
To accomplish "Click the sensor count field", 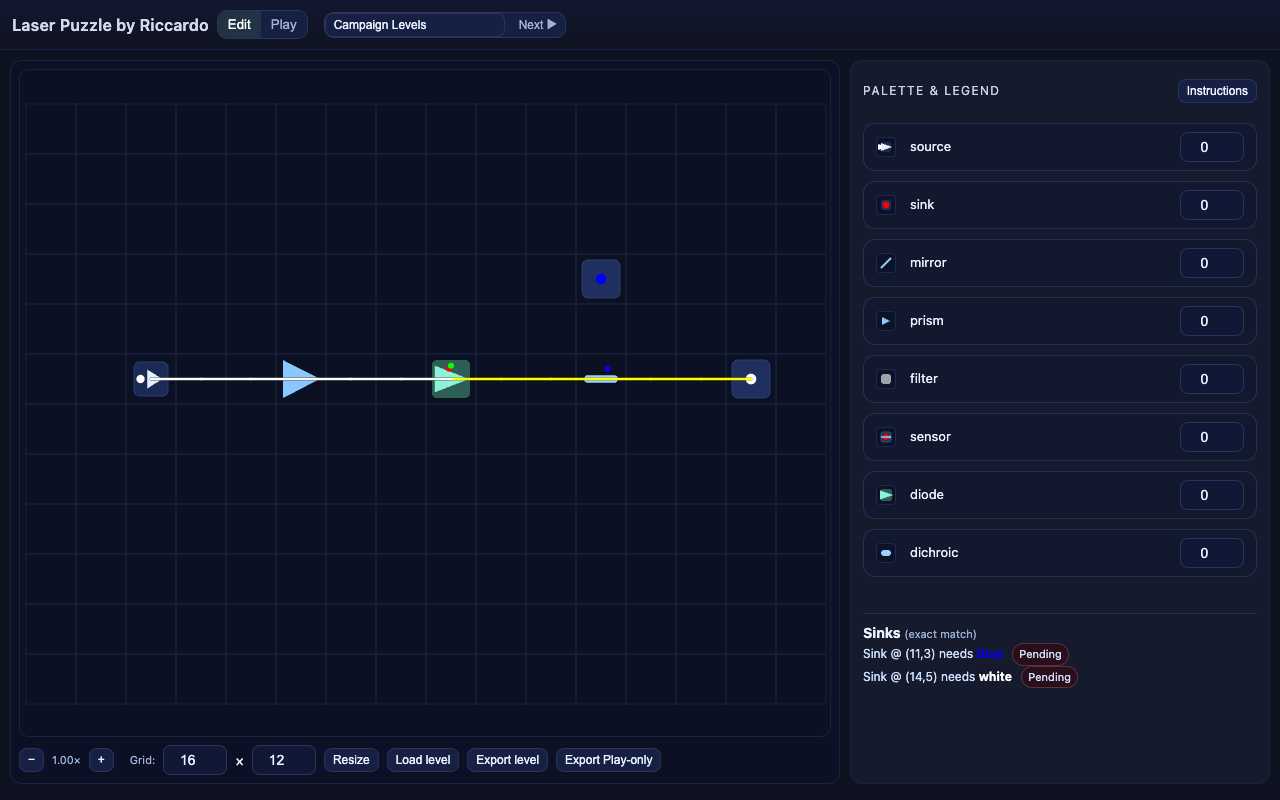I will click(x=1212, y=437).
